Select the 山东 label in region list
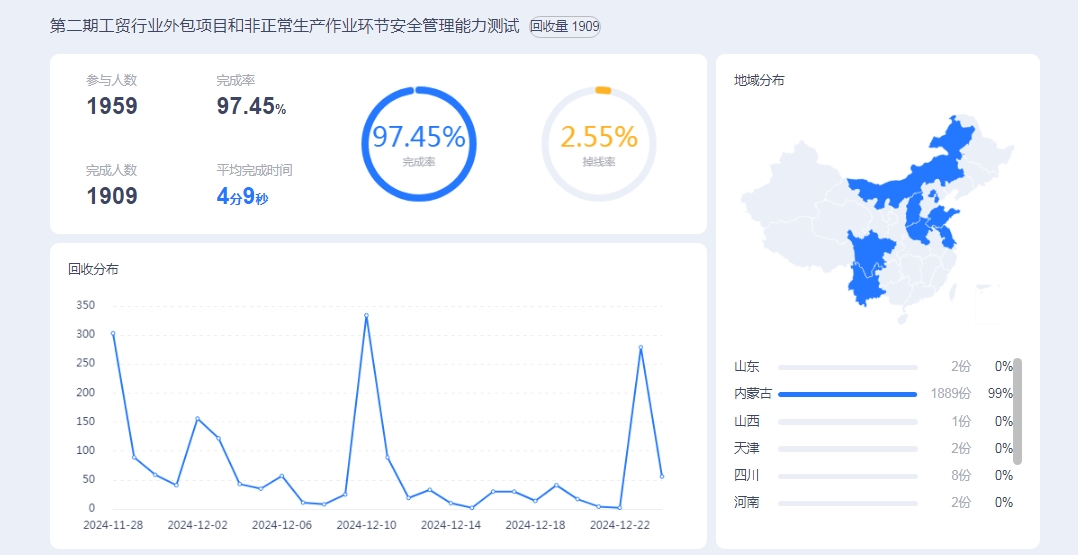 click(747, 367)
